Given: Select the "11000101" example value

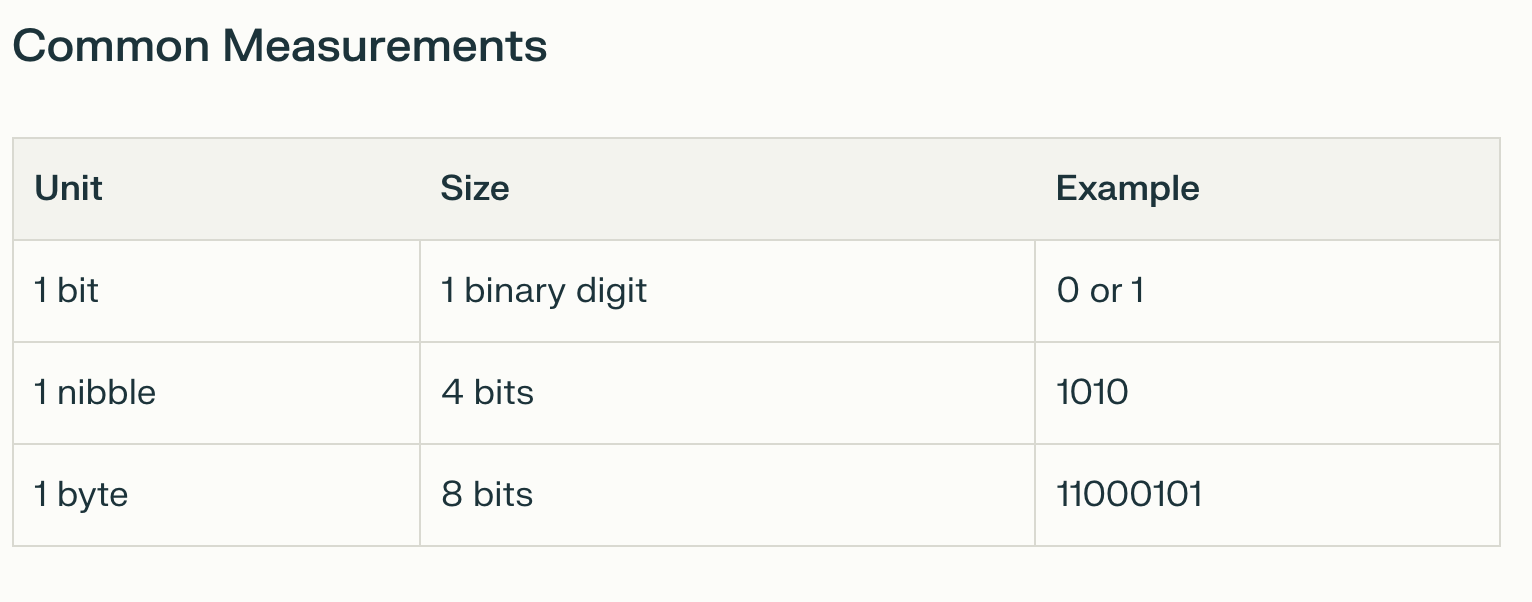Looking at the screenshot, I should pyautogui.click(x=1129, y=495).
